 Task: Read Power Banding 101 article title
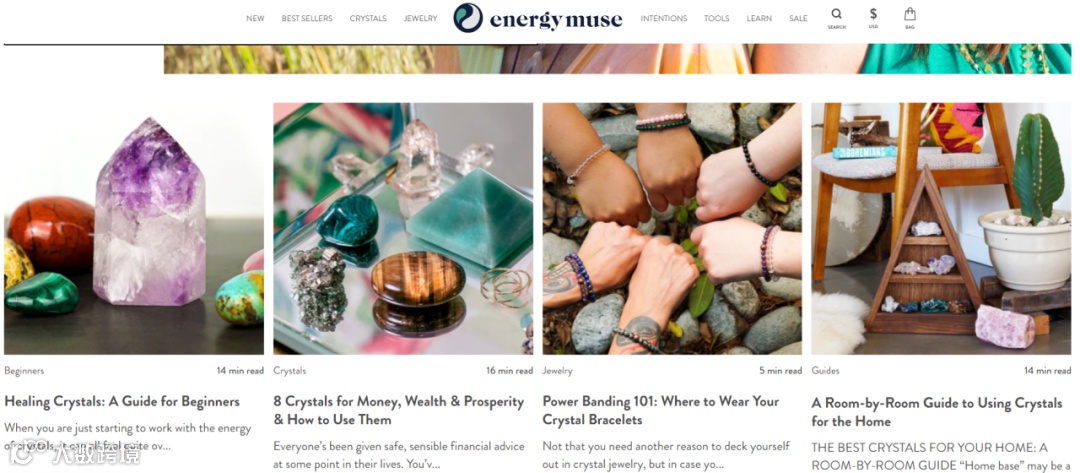pos(661,410)
